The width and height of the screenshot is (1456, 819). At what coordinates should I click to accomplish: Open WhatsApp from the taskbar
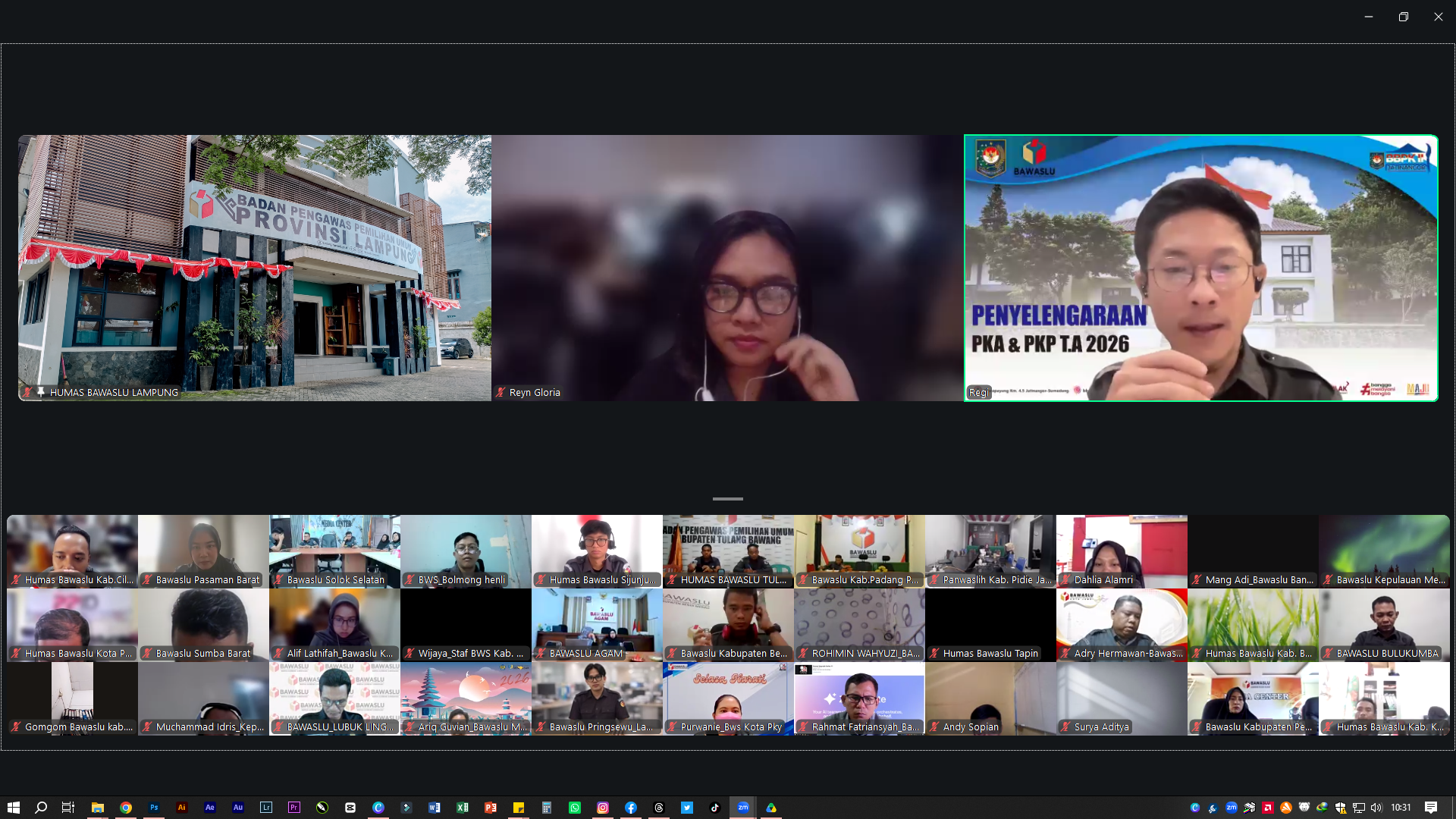(575, 808)
